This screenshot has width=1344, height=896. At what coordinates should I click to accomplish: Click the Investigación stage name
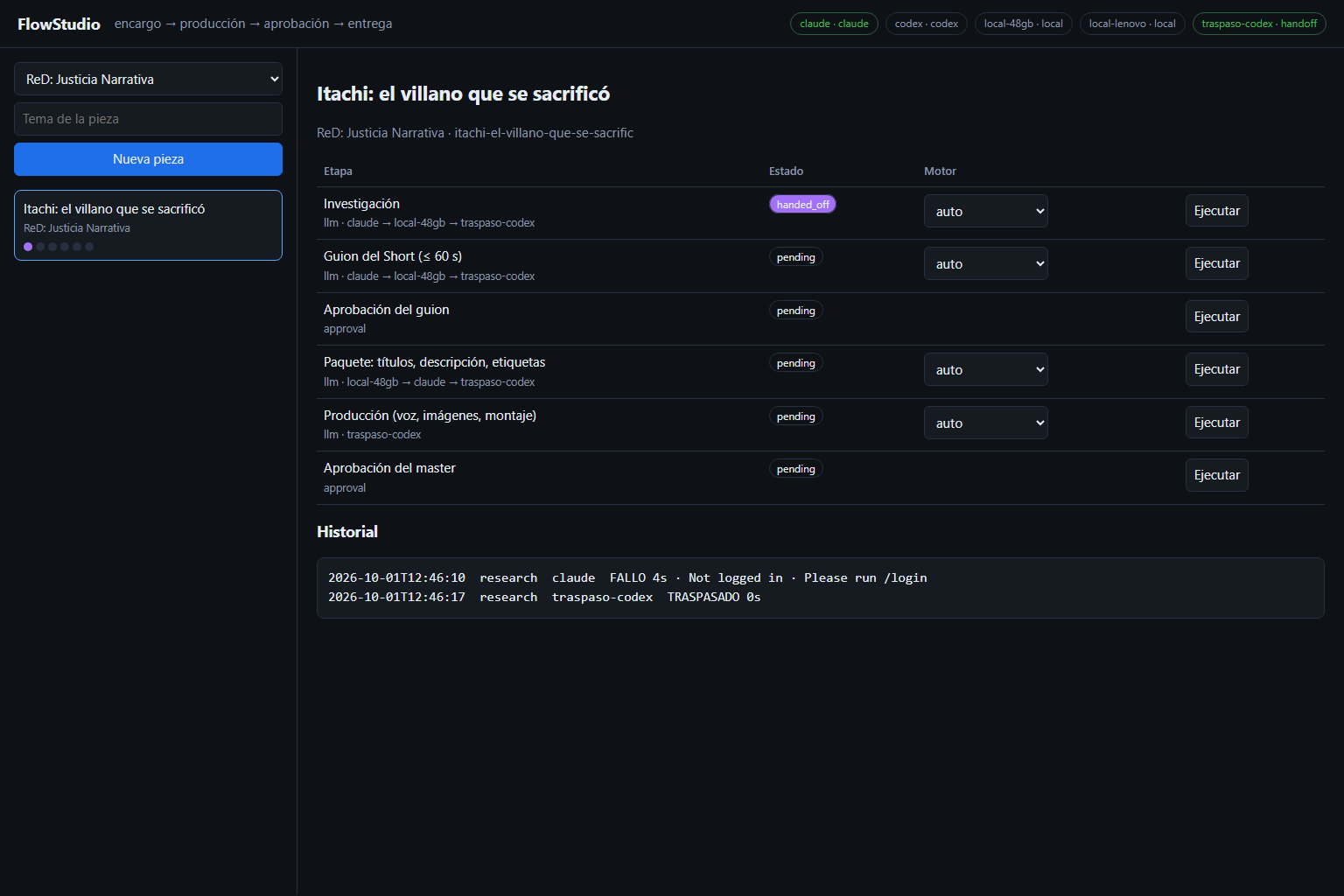tap(361, 204)
